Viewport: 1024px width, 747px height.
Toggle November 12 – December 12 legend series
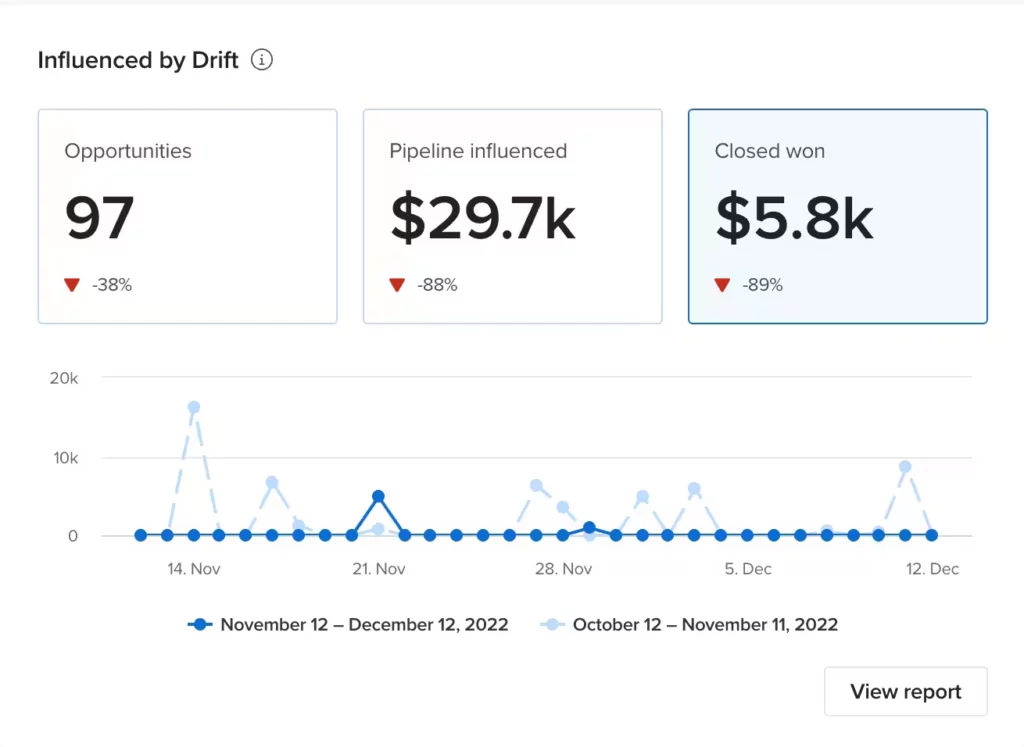[x=348, y=624]
